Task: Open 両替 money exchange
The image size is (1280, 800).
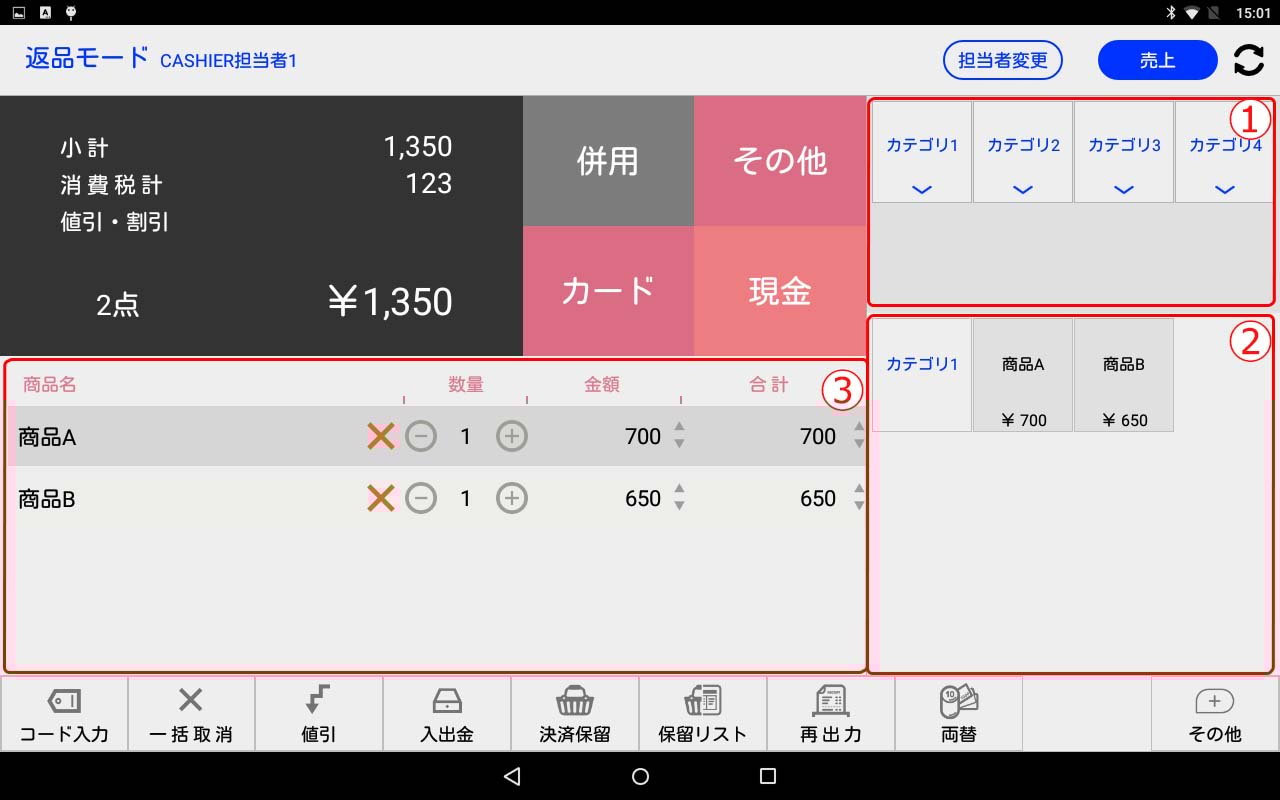Action: coord(959,714)
